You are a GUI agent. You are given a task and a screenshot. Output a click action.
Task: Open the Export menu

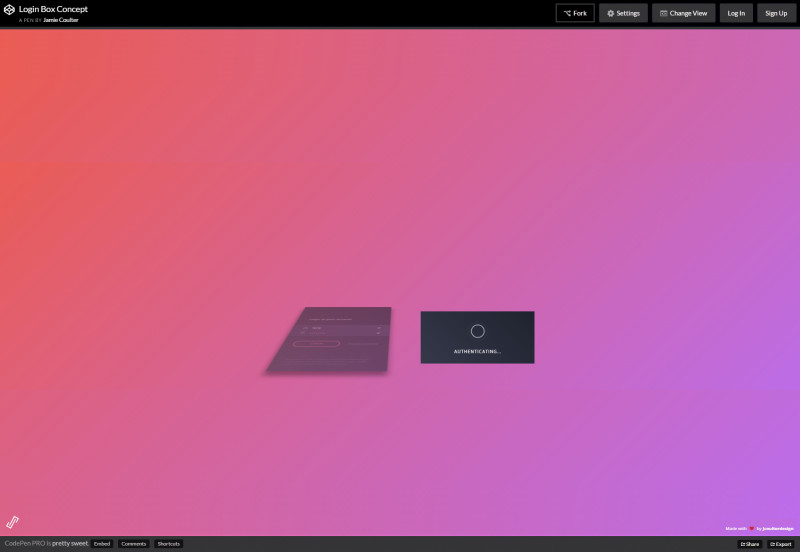click(x=781, y=544)
